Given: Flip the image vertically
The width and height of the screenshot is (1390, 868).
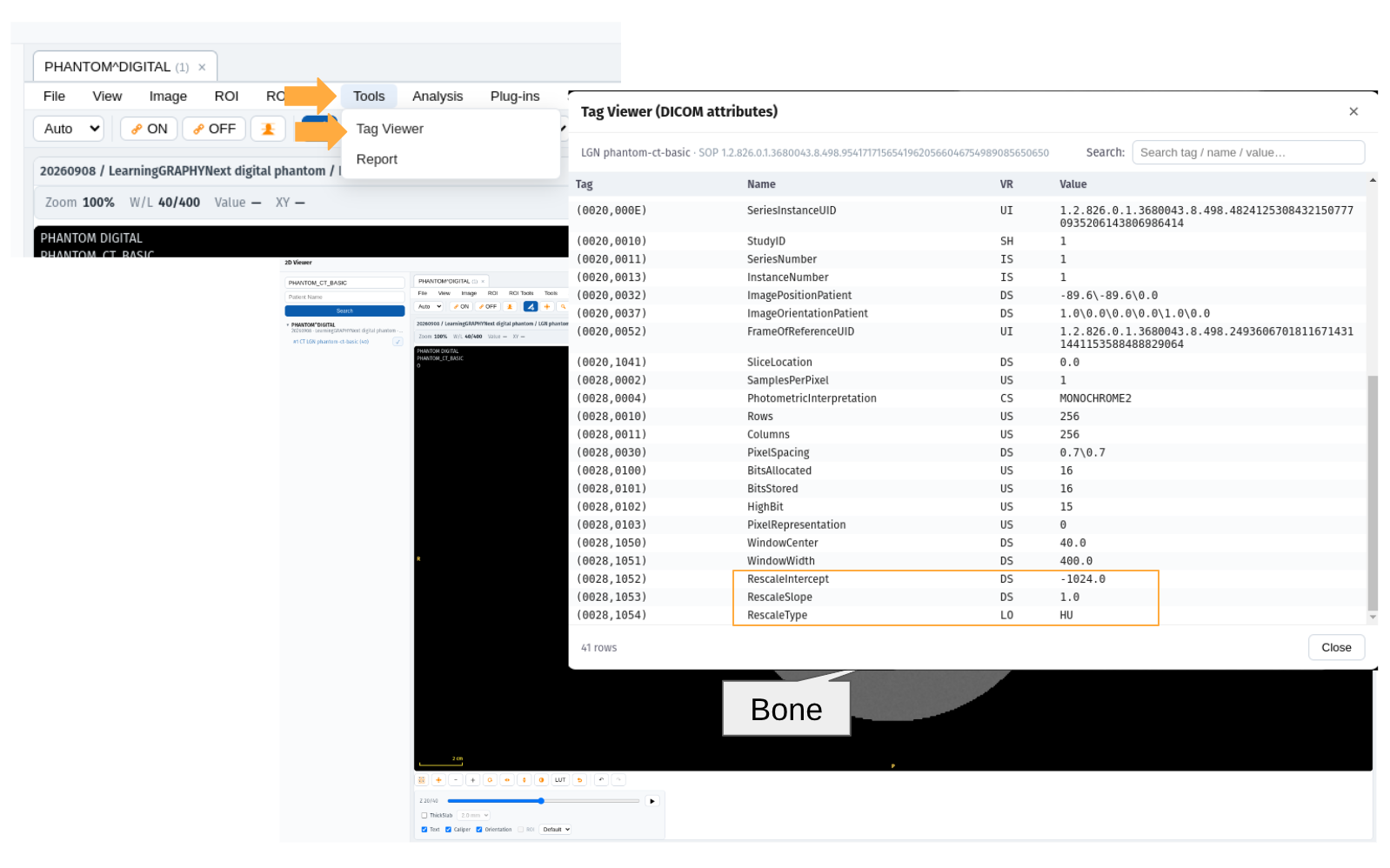Looking at the screenshot, I should [x=524, y=780].
